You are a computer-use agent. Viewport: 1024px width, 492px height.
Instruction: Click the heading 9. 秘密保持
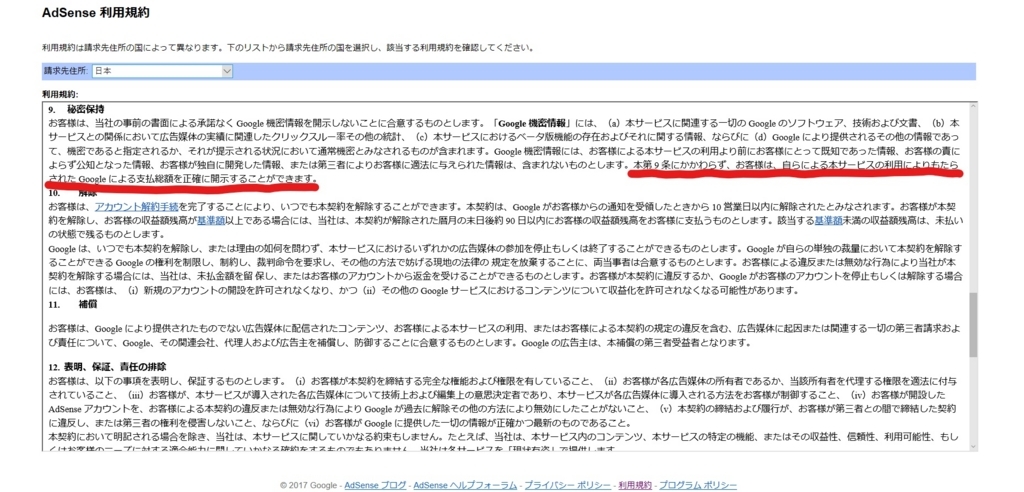coord(76,108)
